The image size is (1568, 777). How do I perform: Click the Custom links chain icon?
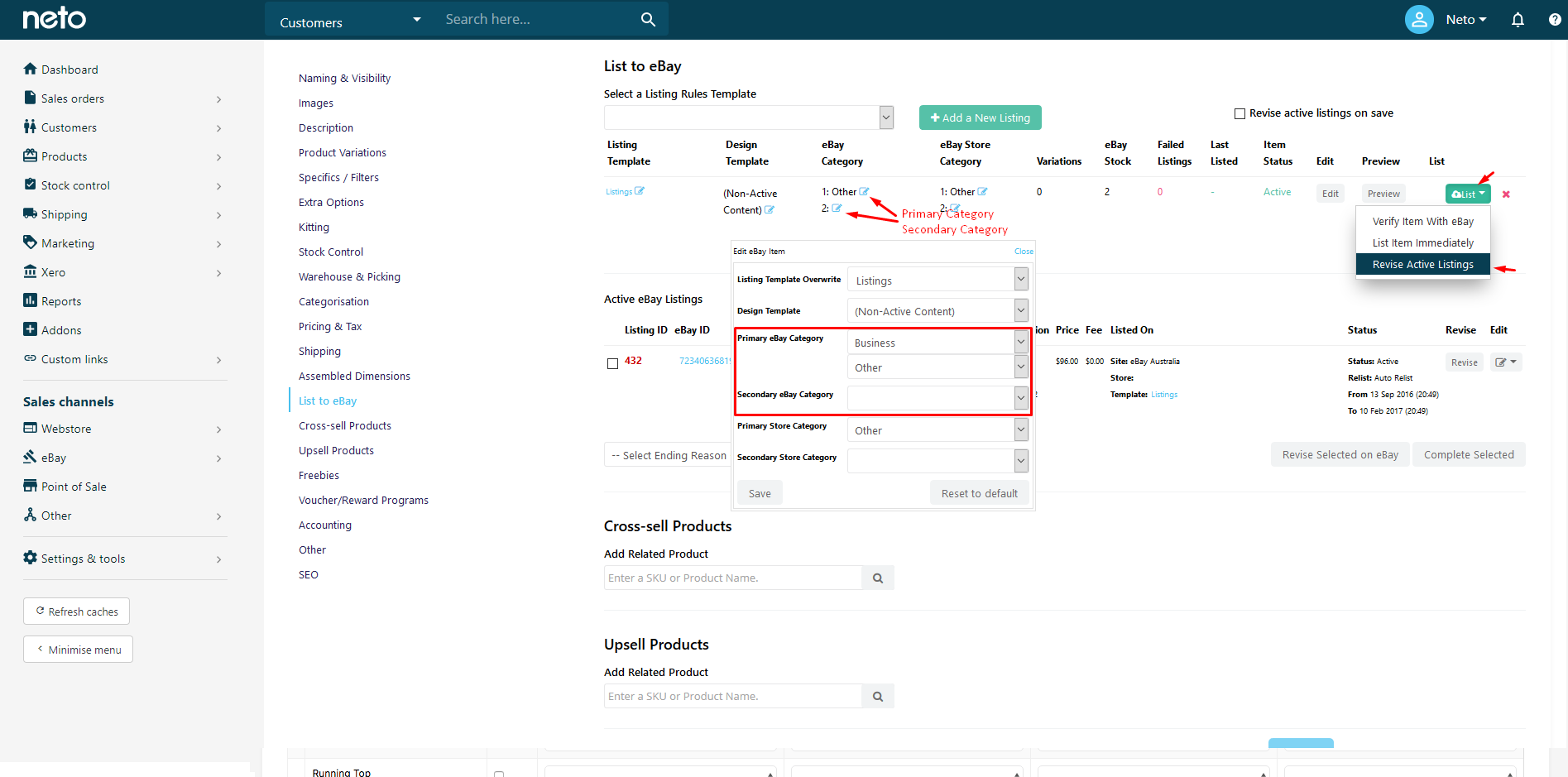[31, 358]
